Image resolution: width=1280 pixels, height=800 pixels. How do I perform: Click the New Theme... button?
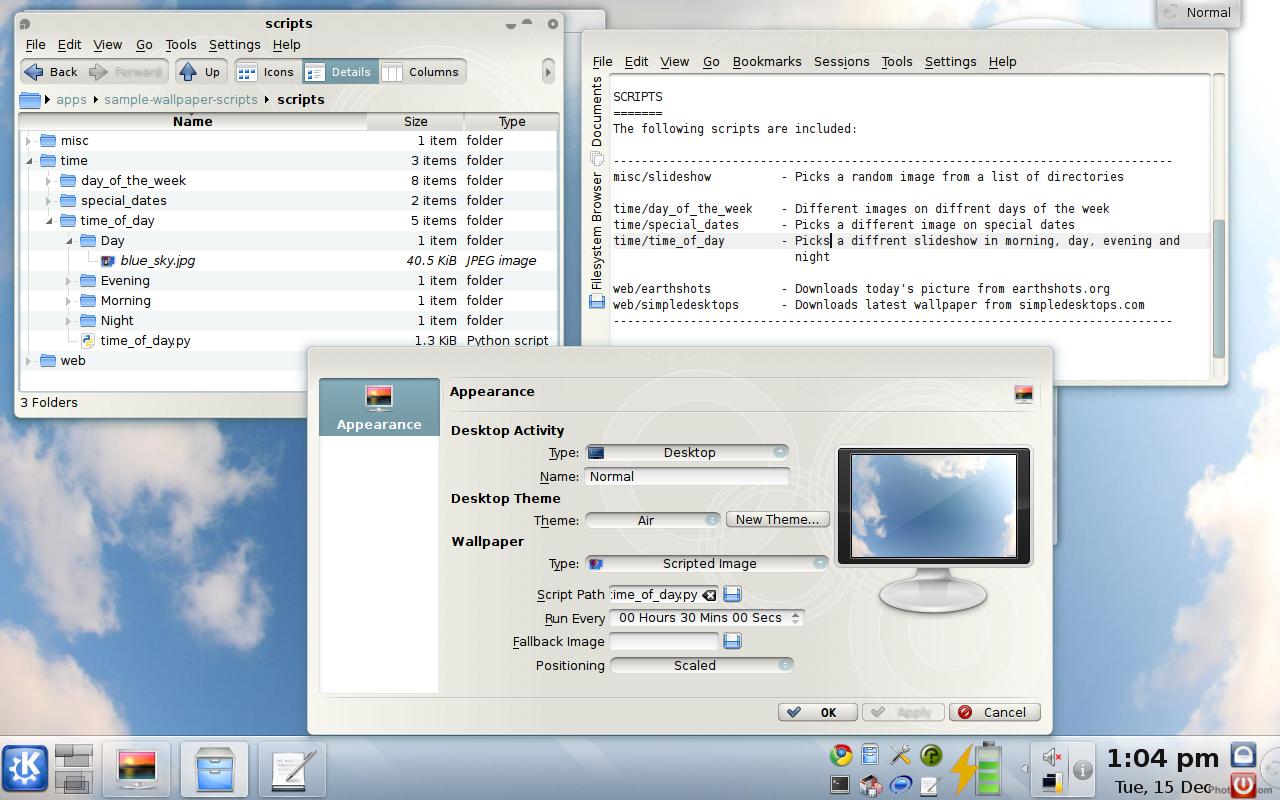point(777,520)
